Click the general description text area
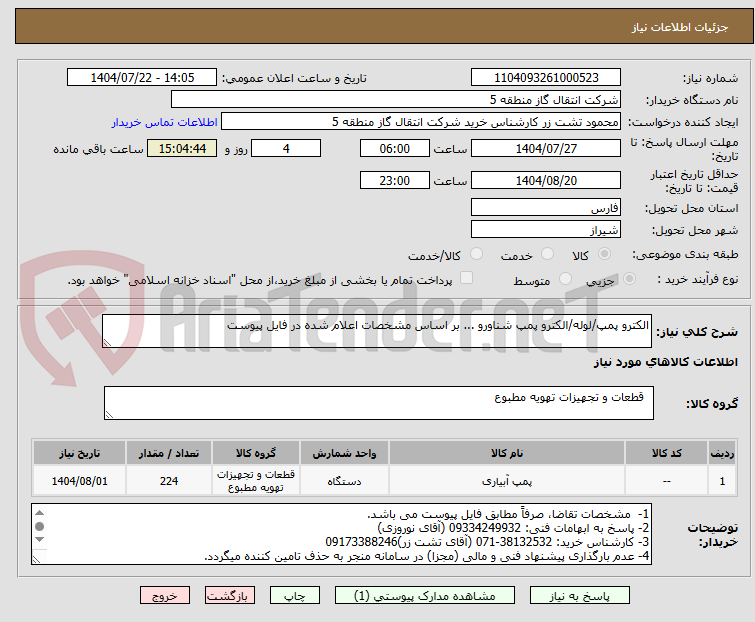 click(377, 331)
